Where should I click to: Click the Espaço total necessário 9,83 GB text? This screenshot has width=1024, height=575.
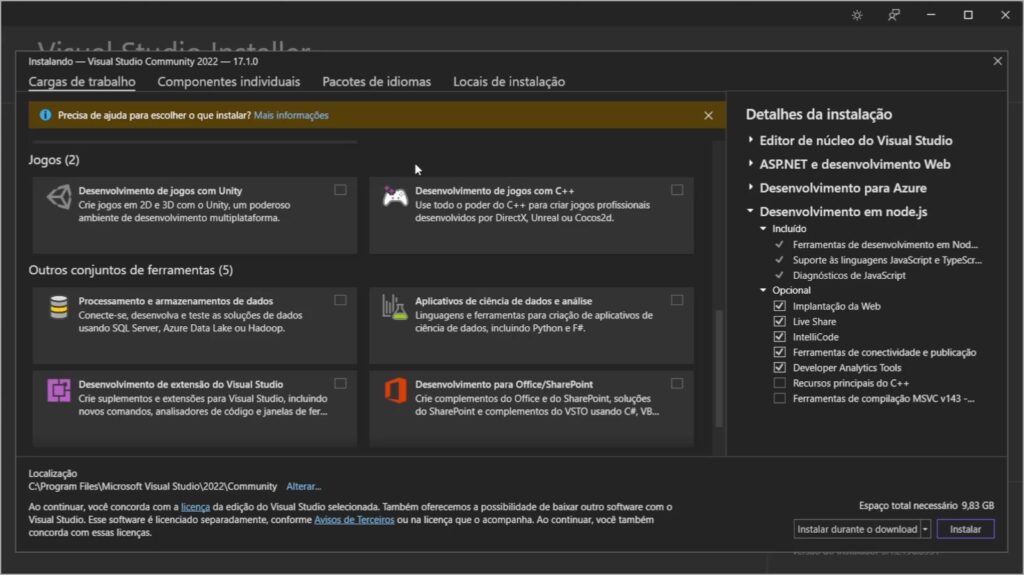926,506
